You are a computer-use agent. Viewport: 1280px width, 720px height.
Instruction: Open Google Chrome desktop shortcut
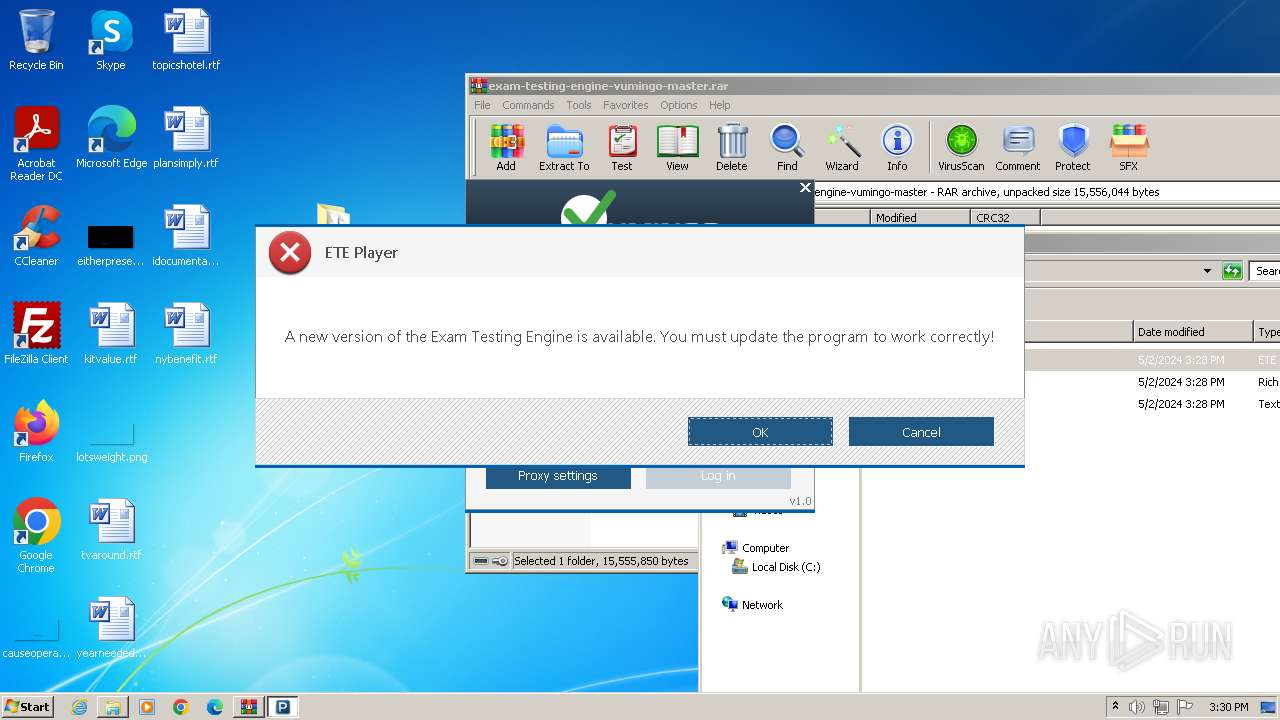[x=36, y=536]
